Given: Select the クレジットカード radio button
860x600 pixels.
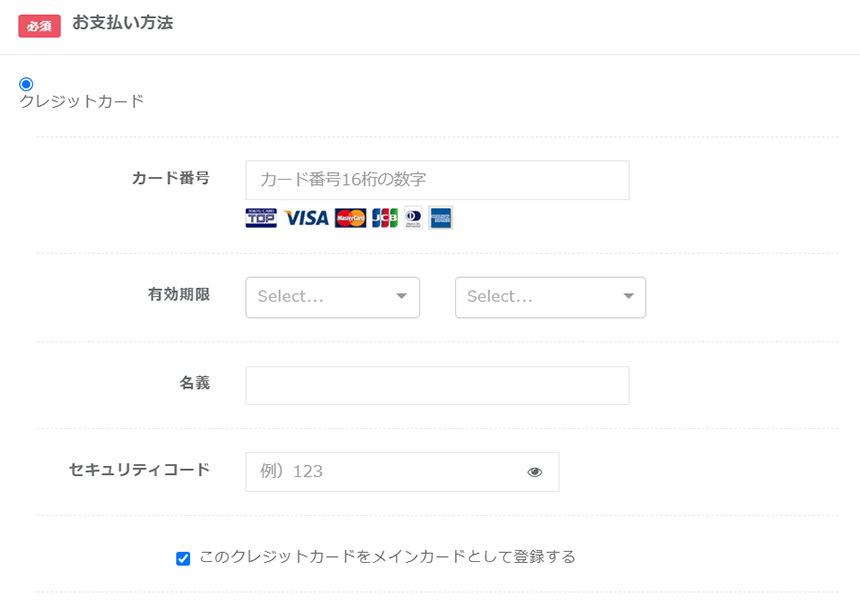Looking at the screenshot, I should tap(26, 84).
